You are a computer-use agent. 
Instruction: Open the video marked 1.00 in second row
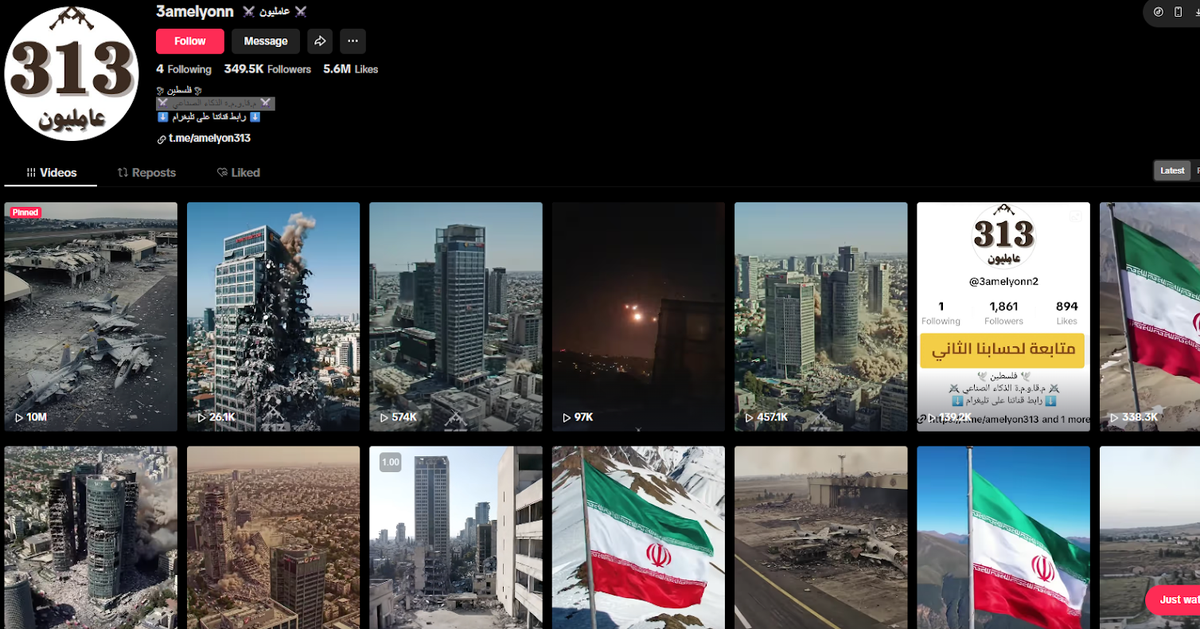[x=456, y=537]
